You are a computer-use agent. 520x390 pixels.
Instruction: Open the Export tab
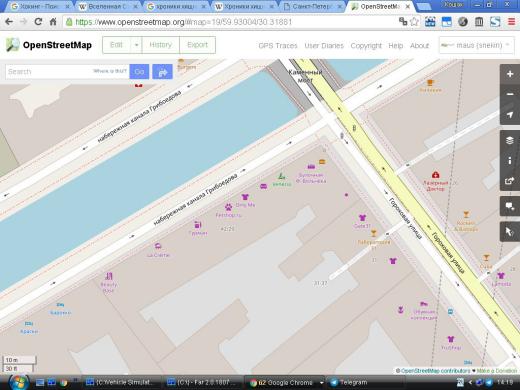click(x=197, y=45)
